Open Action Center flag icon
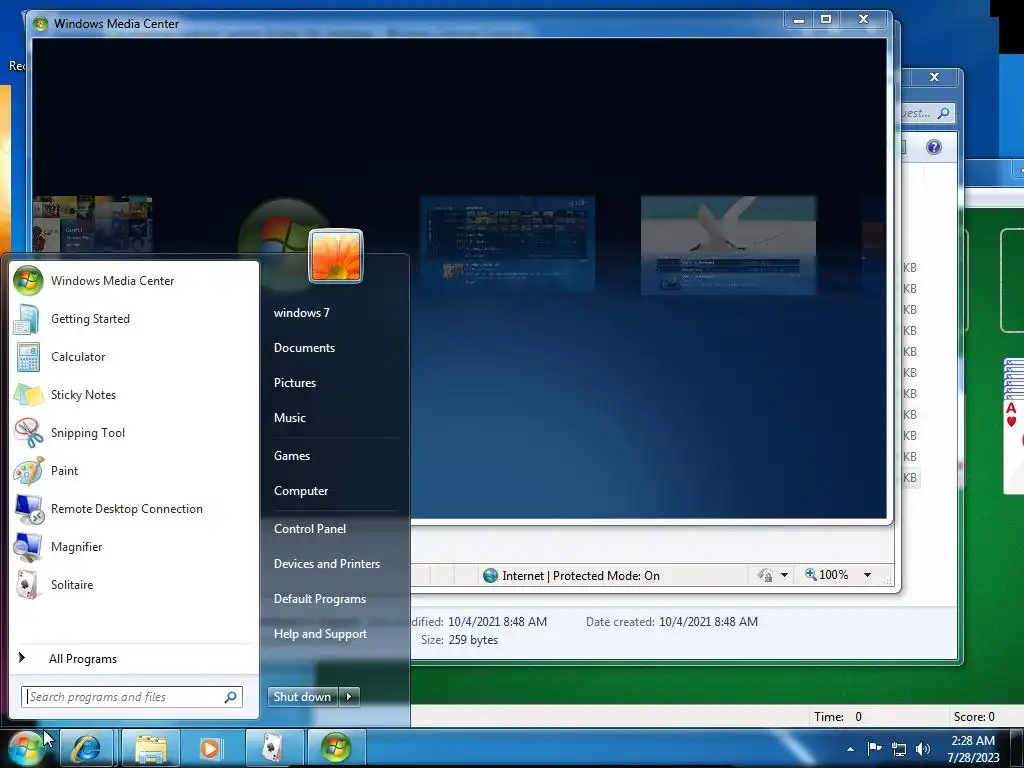The image size is (1024, 768). [x=874, y=748]
